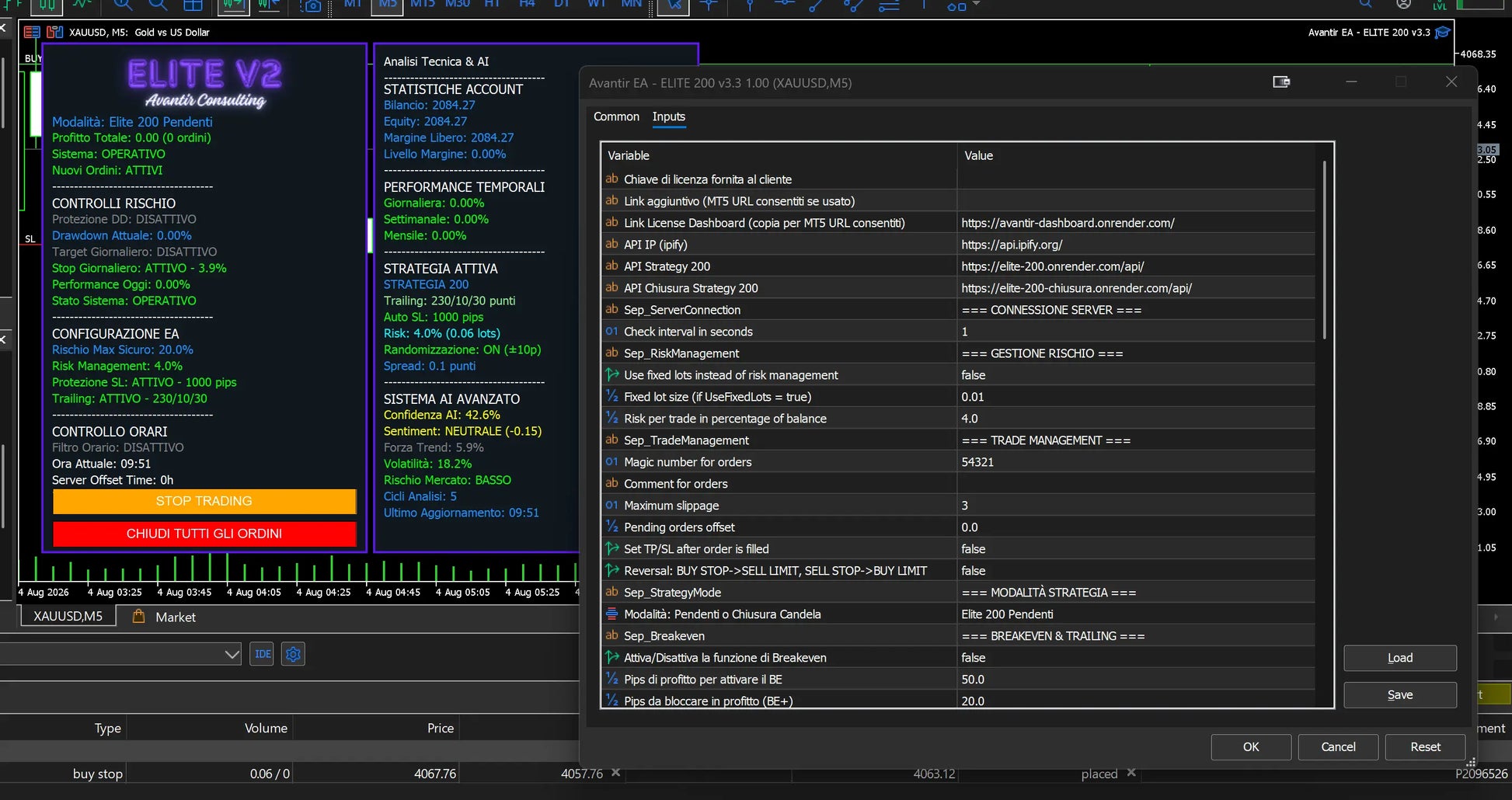Edit Risk per trade value 4.0

coord(1136,419)
